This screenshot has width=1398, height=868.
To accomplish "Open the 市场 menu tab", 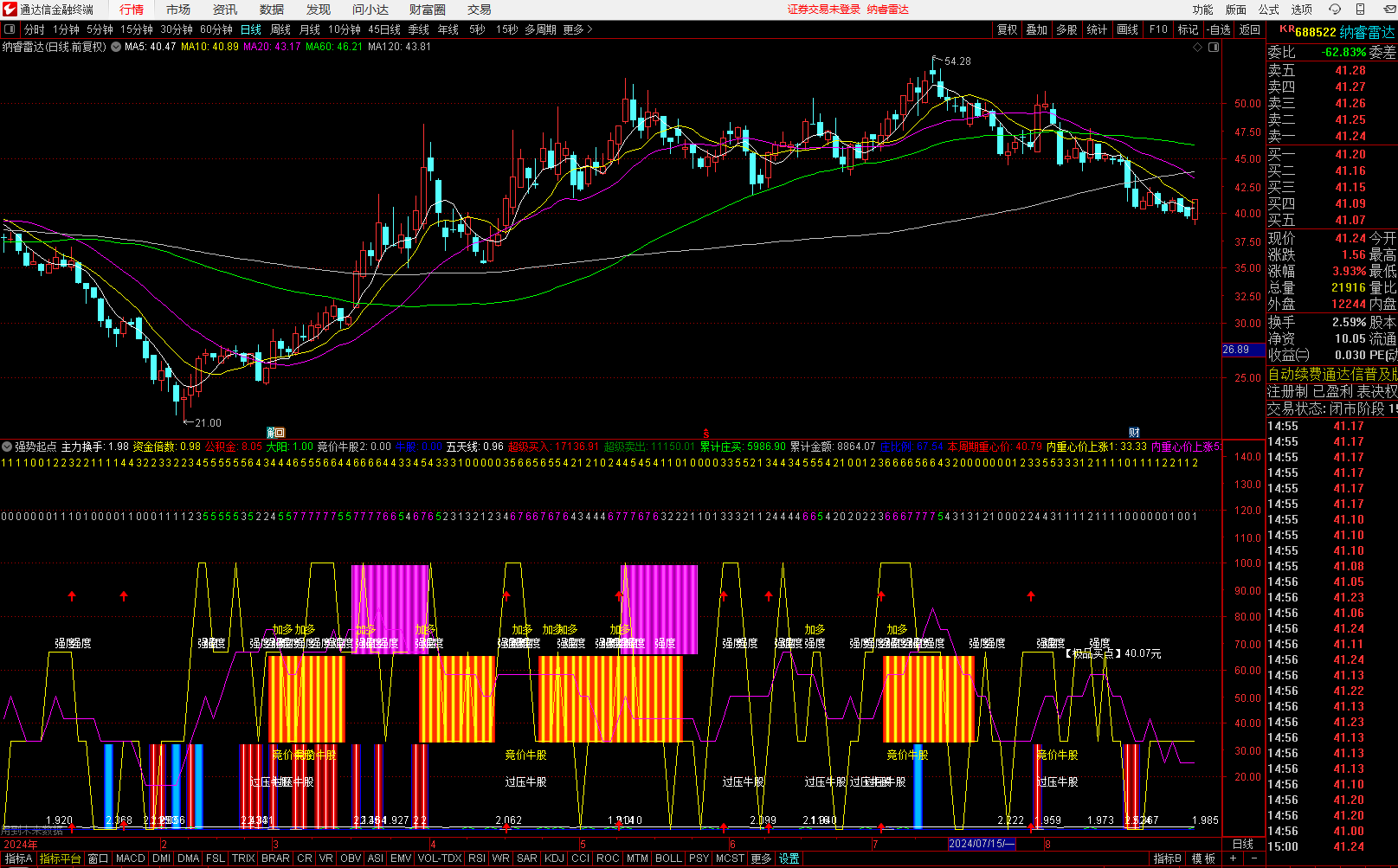I will [178, 10].
